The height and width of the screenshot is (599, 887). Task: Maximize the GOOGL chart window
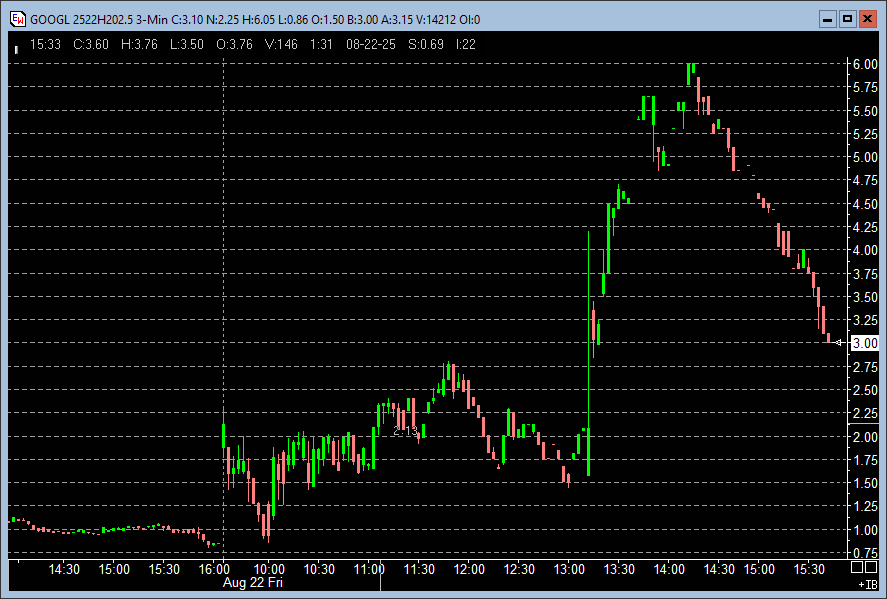point(847,19)
